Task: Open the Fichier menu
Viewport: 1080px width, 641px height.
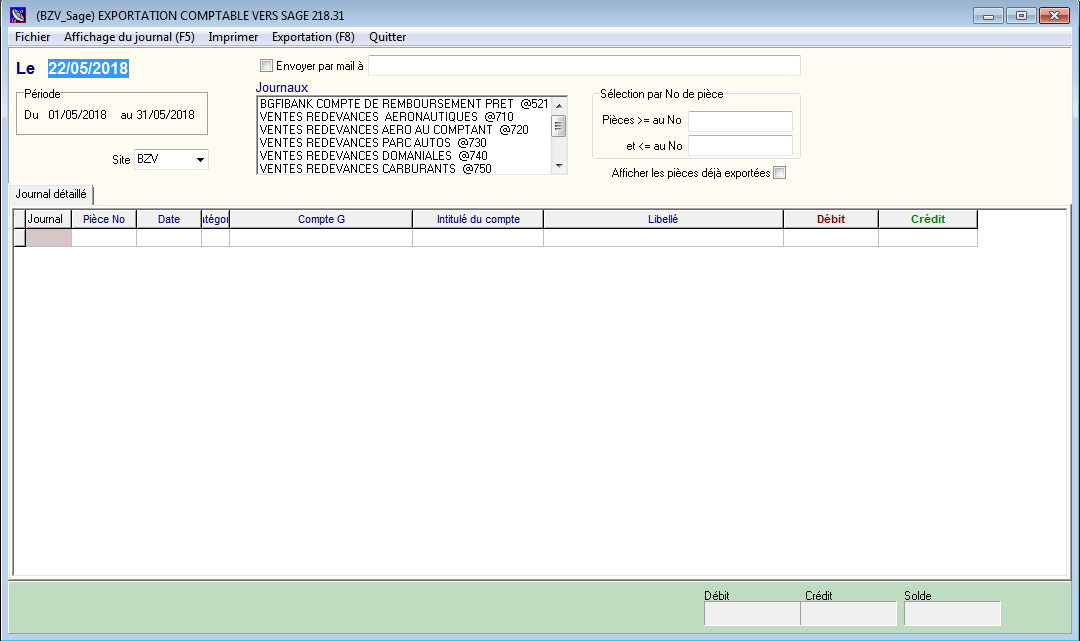Action: pyautogui.click(x=32, y=37)
